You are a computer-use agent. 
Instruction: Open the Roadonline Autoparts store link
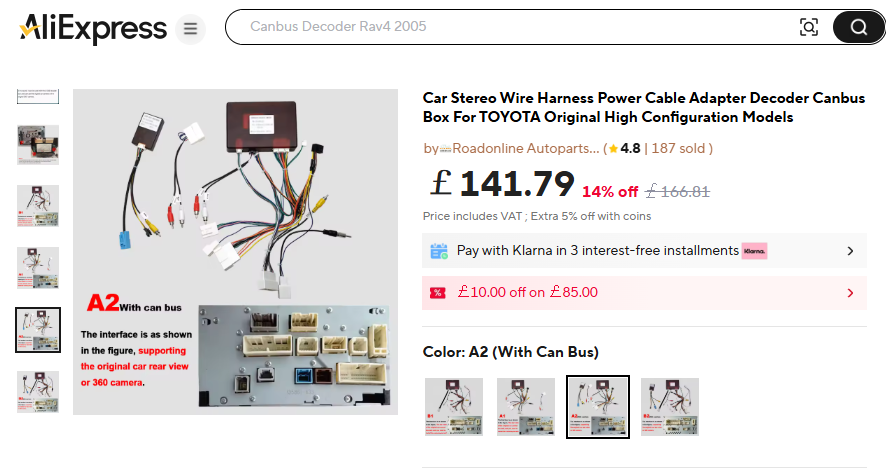526,149
